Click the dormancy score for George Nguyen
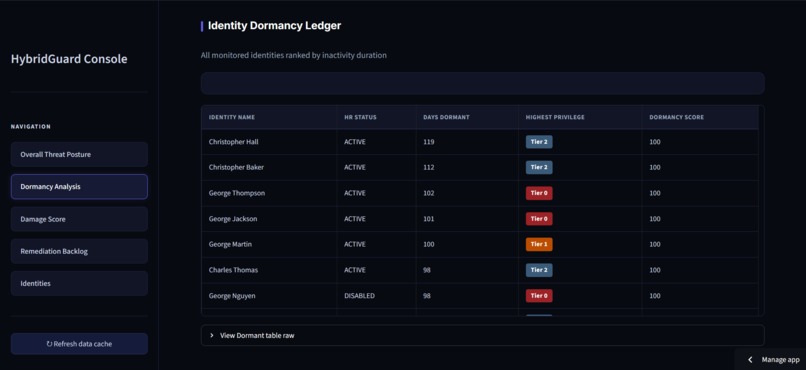The height and width of the screenshot is (370, 806). coord(655,296)
